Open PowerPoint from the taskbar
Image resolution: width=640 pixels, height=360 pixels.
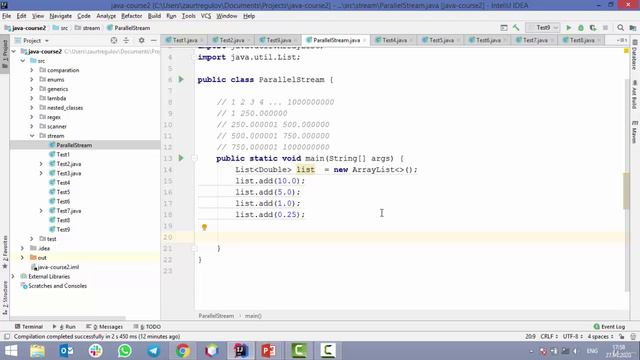click(269, 351)
